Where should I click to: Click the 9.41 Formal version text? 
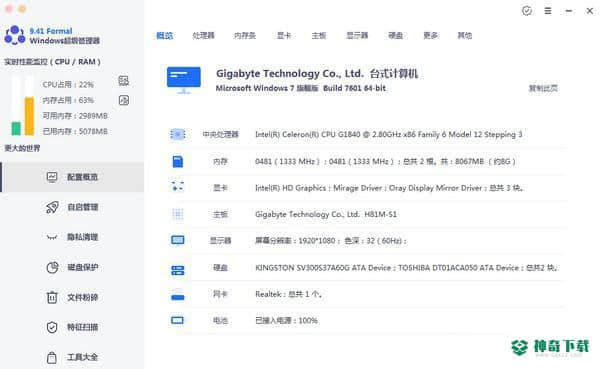pyautogui.click(x=51, y=31)
